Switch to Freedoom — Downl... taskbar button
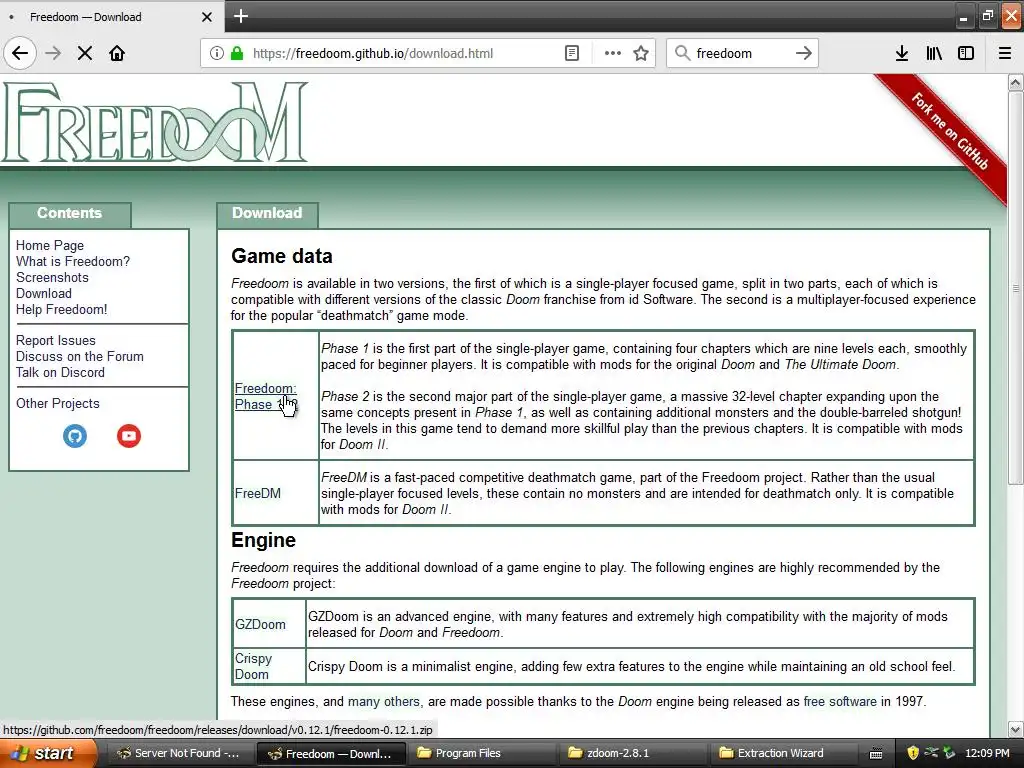Image resolution: width=1024 pixels, height=768 pixels. (330, 753)
